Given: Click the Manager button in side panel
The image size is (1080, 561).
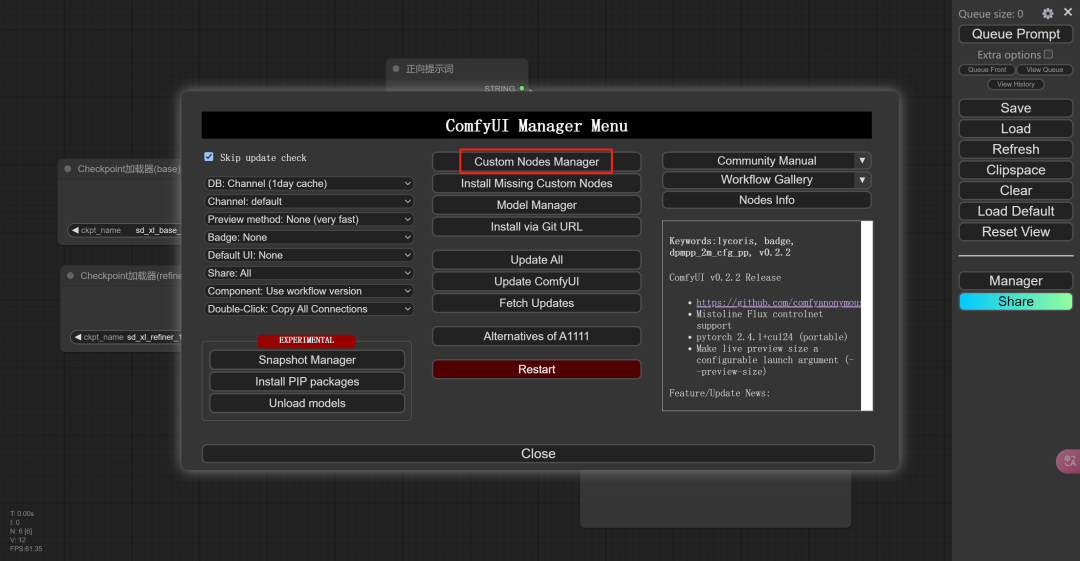Looking at the screenshot, I should click(x=1015, y=280).
